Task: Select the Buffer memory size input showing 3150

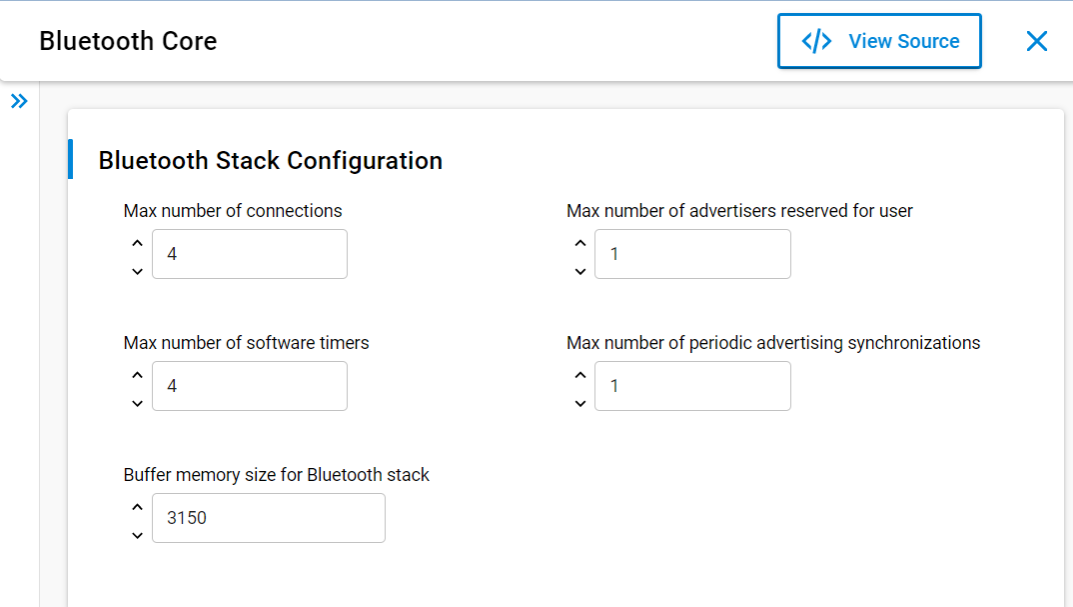Action: pos(268,518)
